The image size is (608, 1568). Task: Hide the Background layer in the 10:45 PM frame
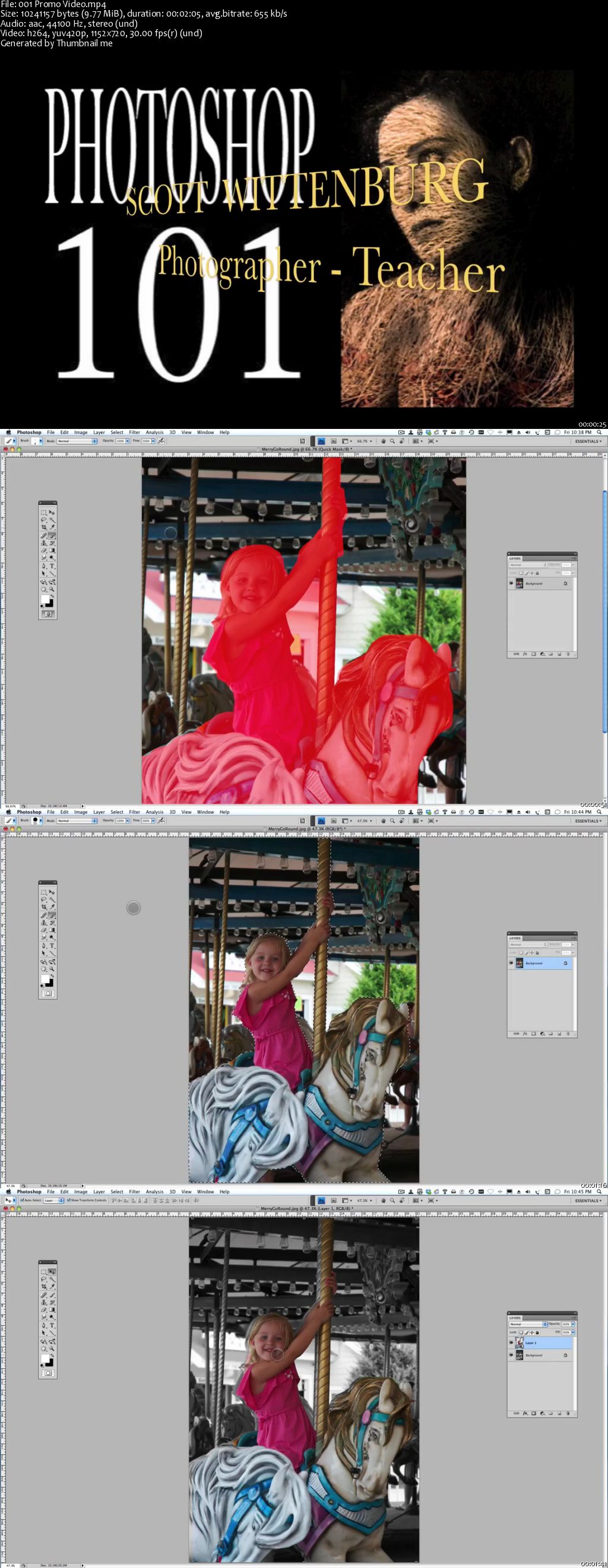512,1356
